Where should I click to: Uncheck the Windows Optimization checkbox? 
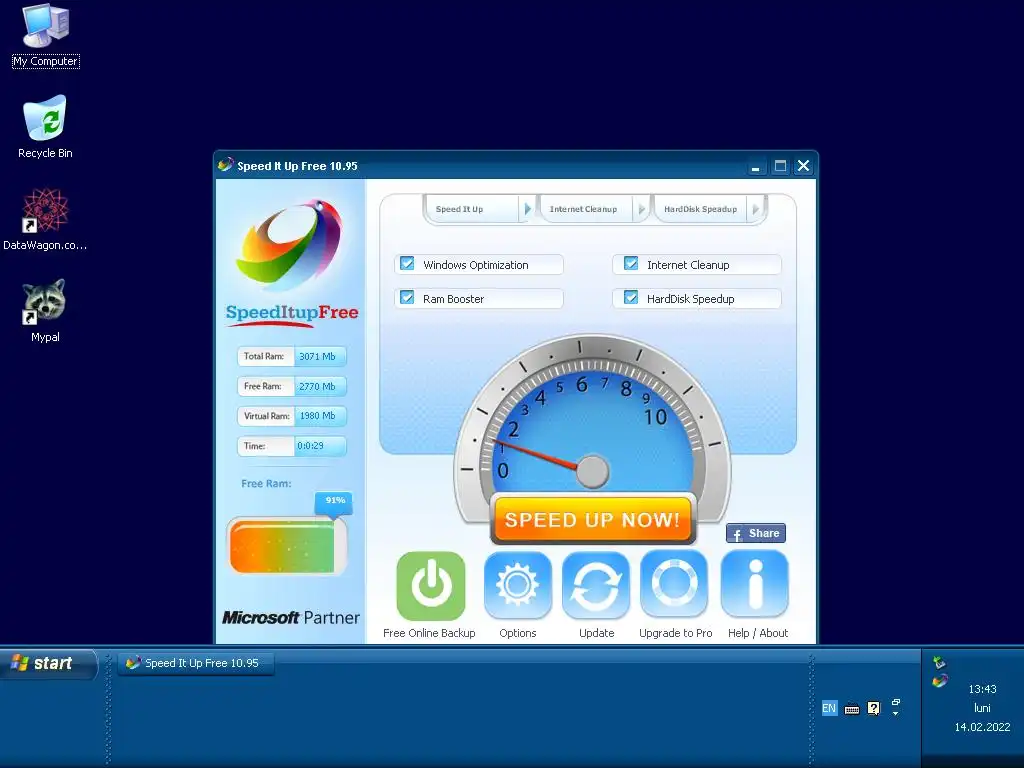[x=407, y=264]
